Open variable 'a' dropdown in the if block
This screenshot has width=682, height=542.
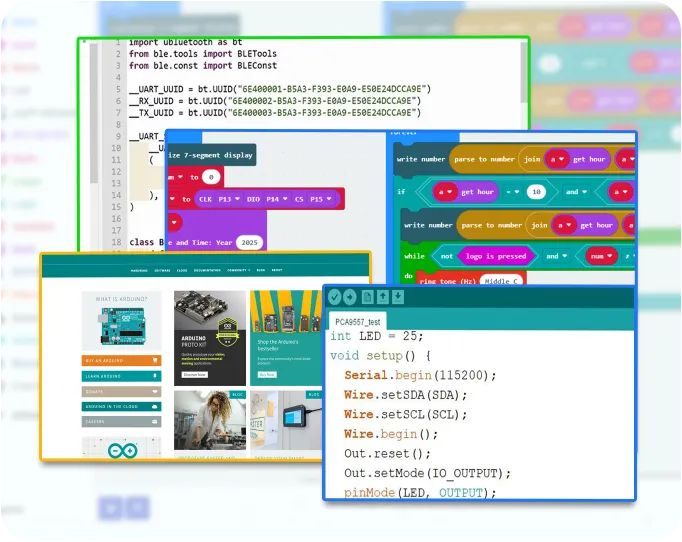click(445, 192)
